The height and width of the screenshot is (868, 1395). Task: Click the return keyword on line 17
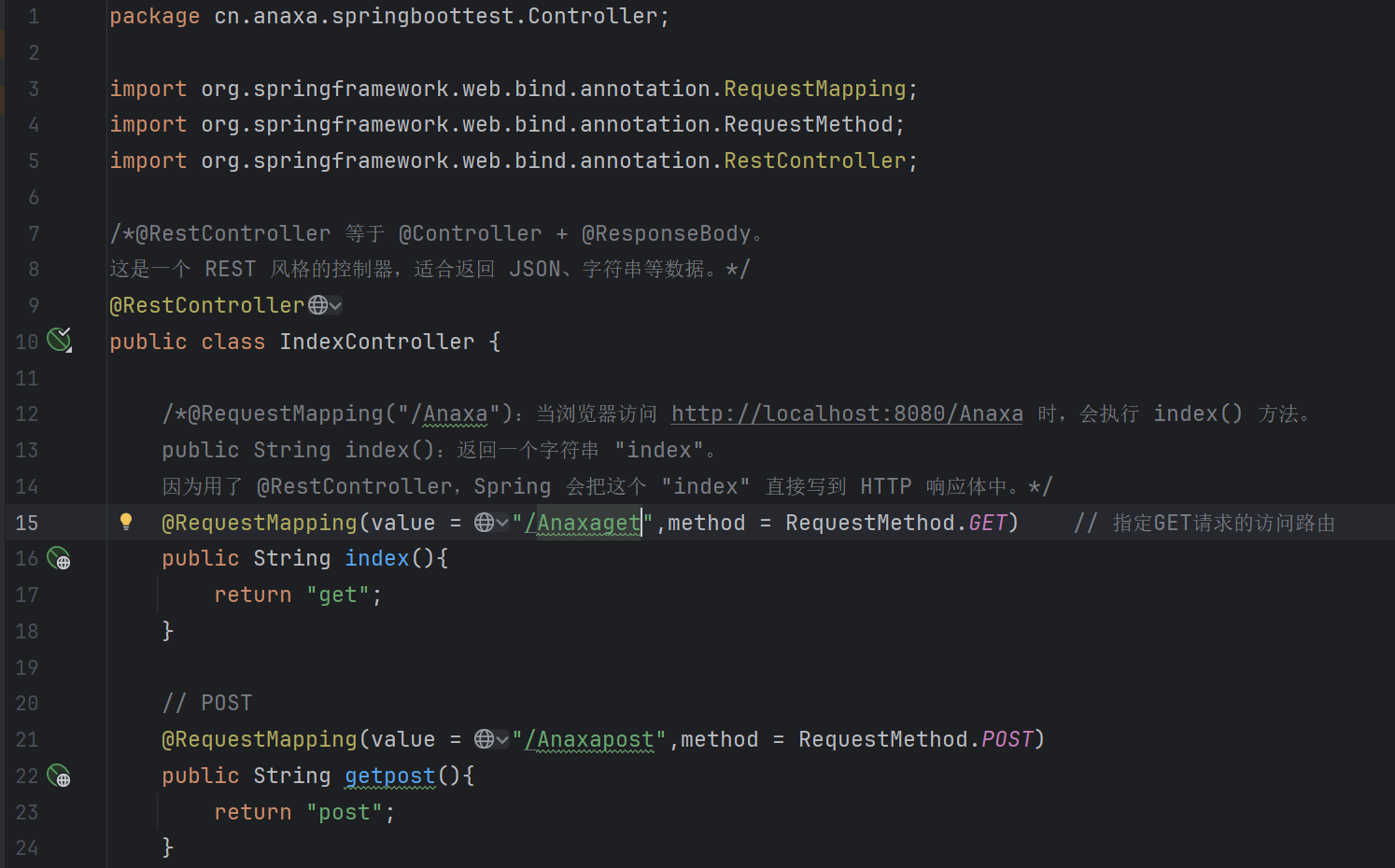pyautogui.click(x=253, y=595)
